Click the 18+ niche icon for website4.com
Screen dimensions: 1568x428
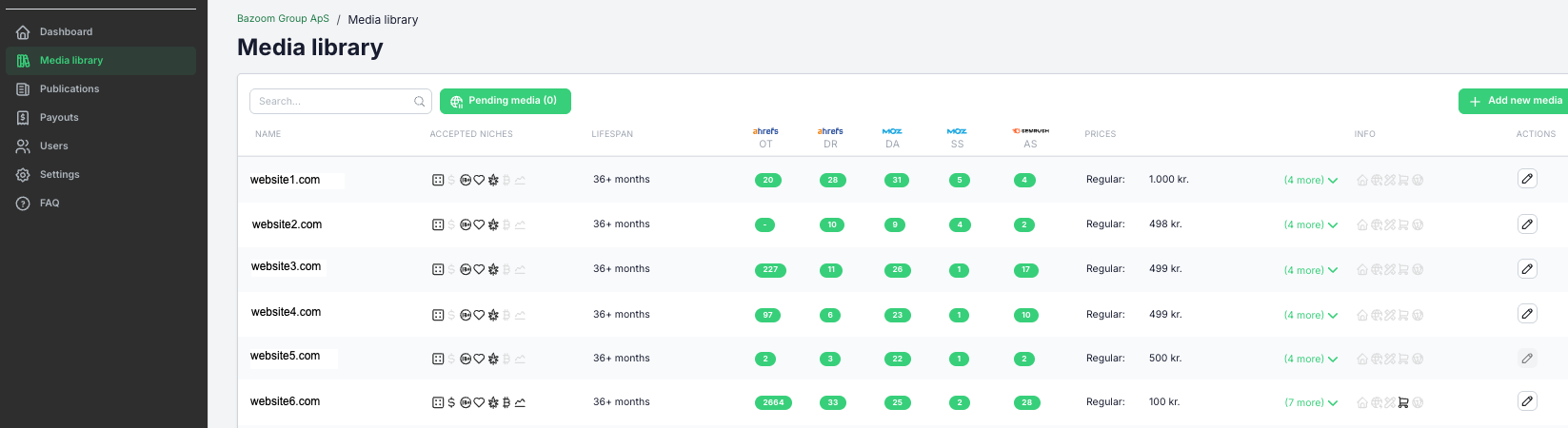[x=466, y=315]
